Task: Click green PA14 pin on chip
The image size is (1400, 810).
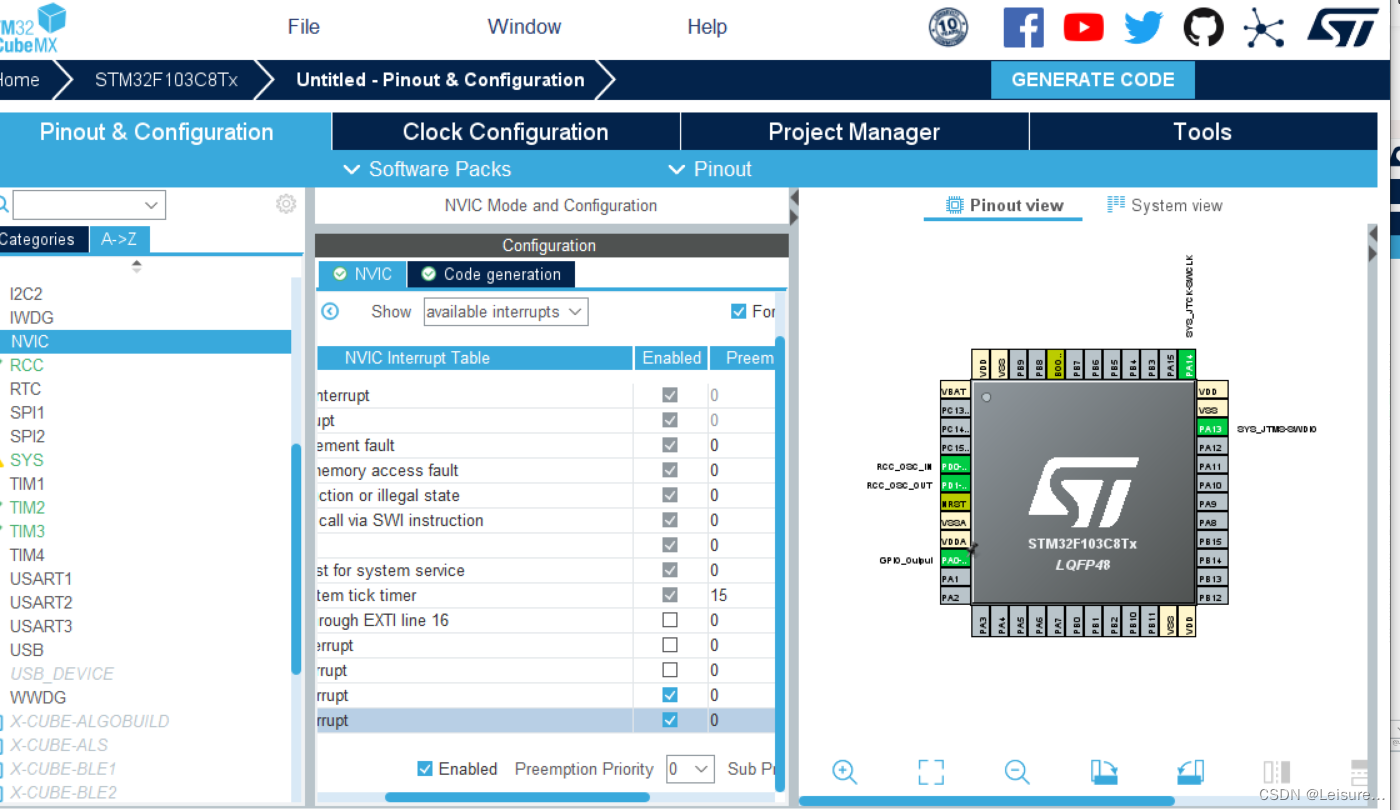Action: pyautogui.click(x=1188, y=364)
